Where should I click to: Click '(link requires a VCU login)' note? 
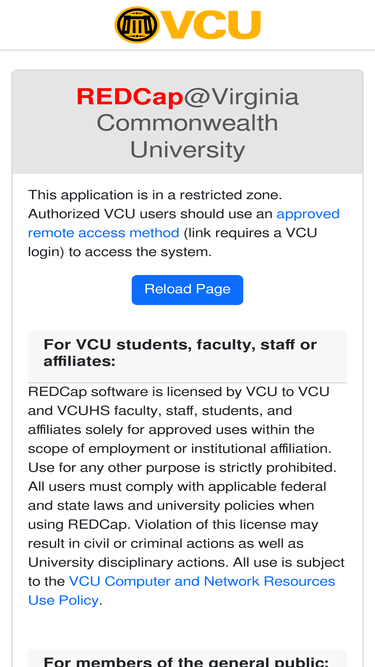(172, 242)
